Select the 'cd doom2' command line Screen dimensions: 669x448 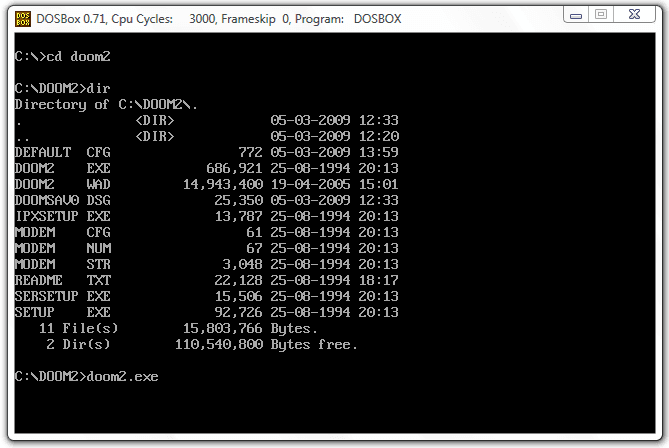pos(62,56)
